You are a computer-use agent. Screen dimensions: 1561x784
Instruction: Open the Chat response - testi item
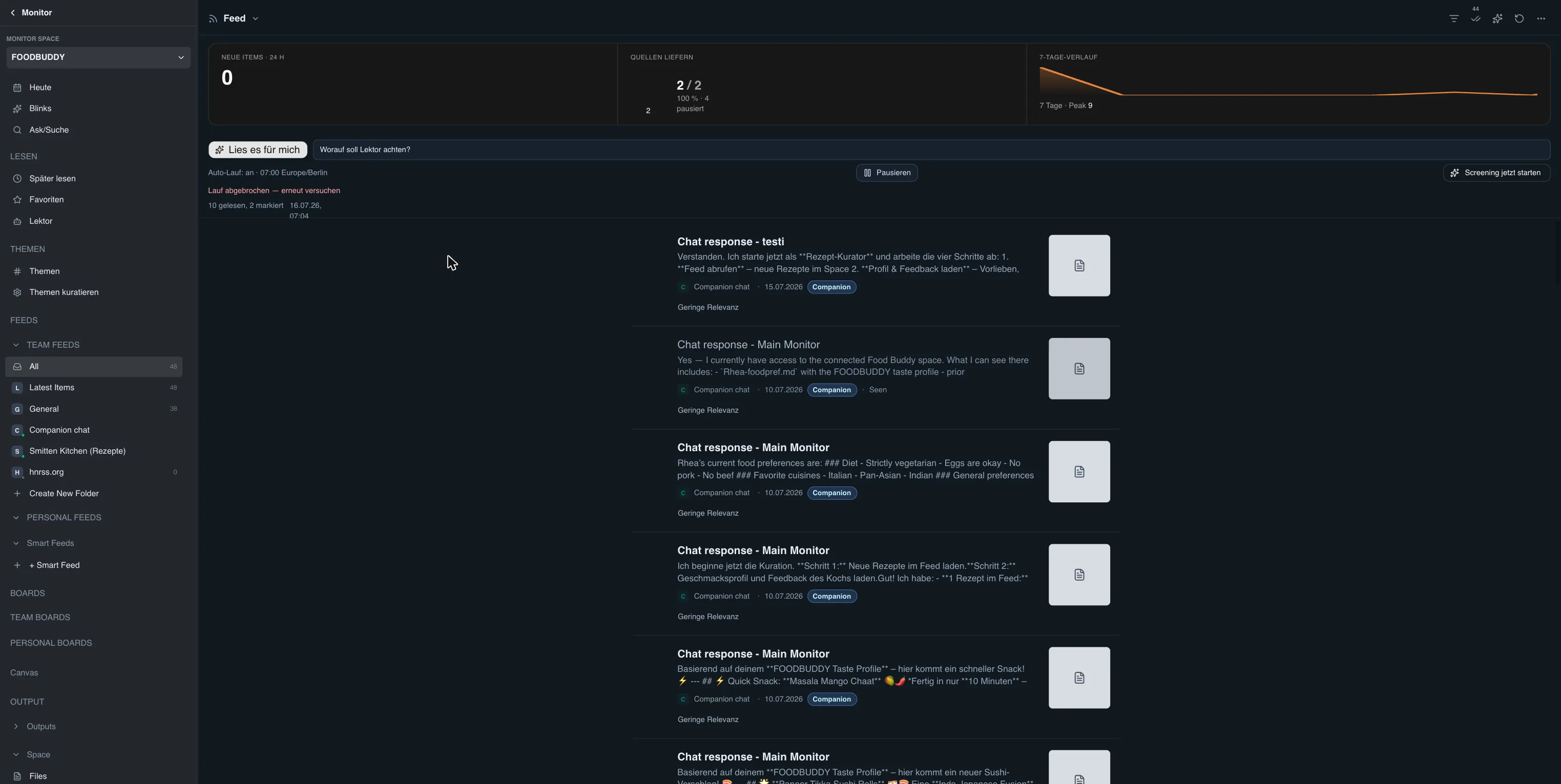730,242
